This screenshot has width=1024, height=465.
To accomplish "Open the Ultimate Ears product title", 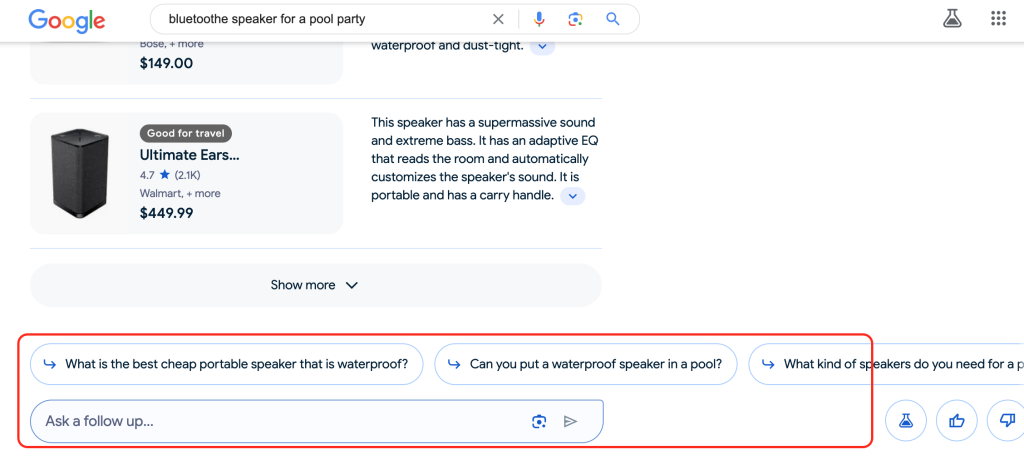I will pos(190,155).
